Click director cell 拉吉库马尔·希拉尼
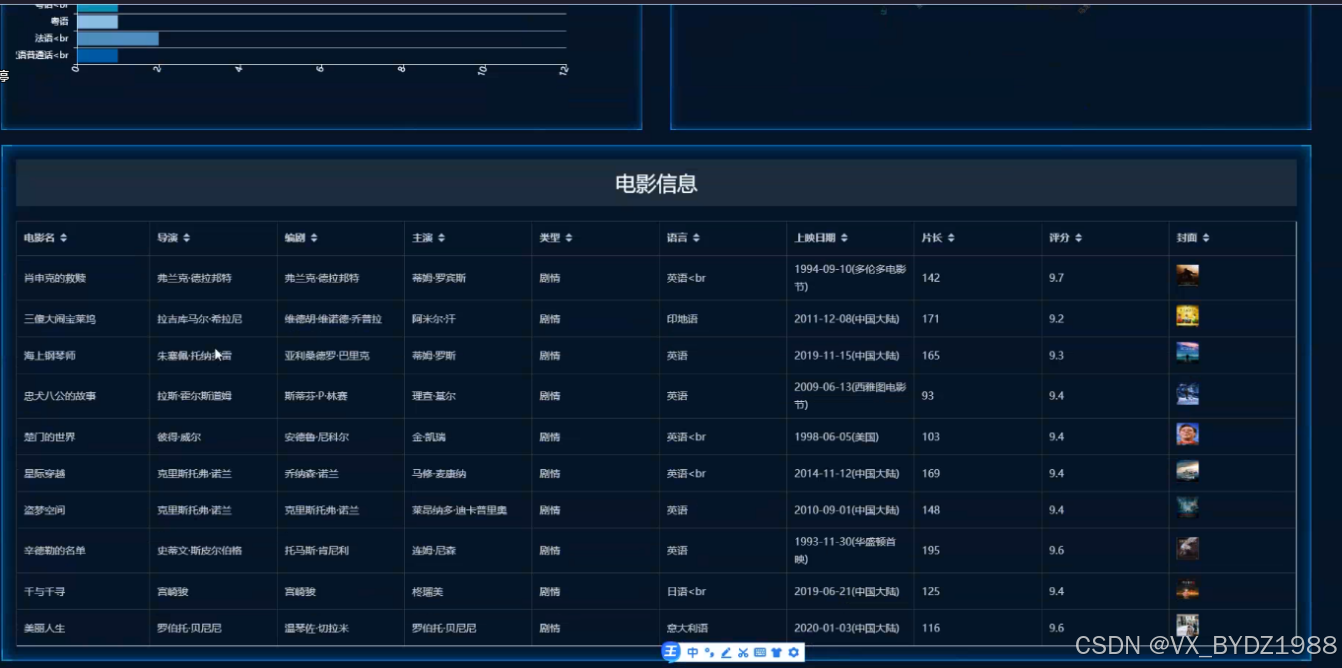This screenshot has height=668, width=1342. tap(200, 319)
